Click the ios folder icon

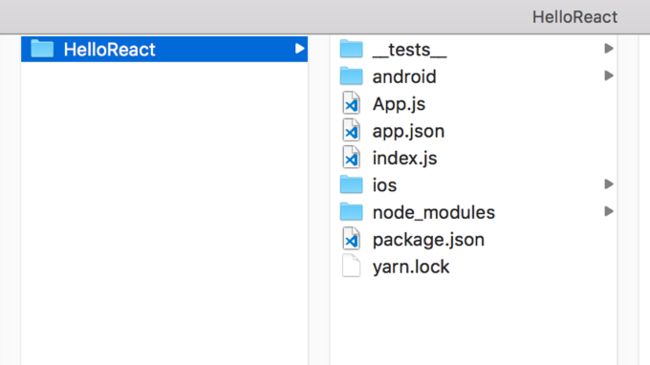point(351,185)
